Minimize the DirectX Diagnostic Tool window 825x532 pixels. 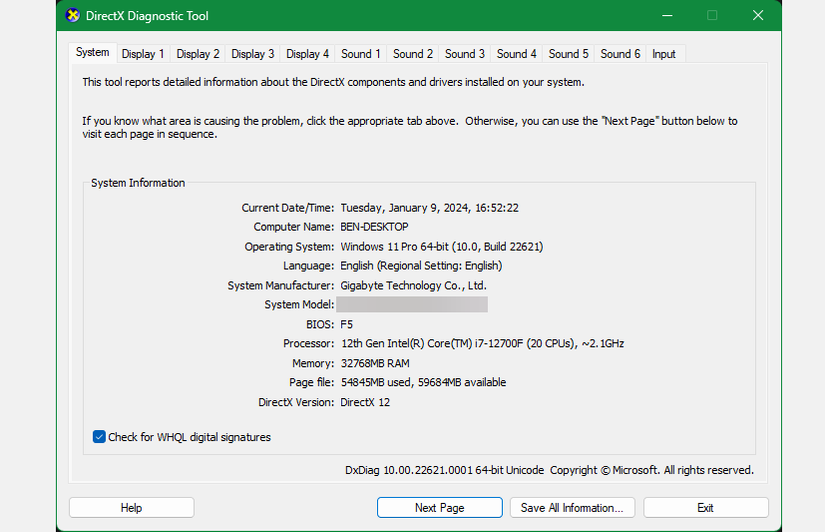click(x=667, y=15)
